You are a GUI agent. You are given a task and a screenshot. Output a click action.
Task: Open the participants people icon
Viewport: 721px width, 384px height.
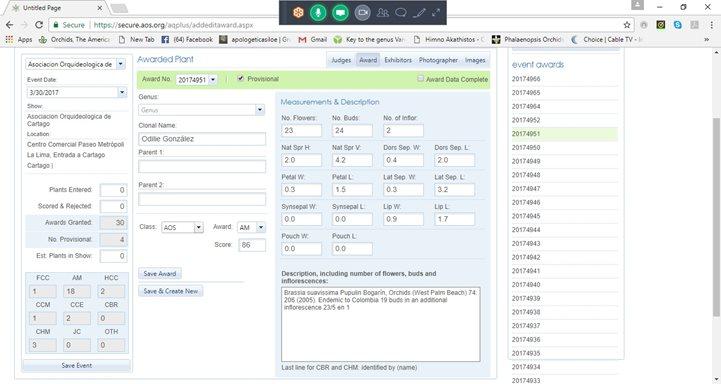(383, 13)
